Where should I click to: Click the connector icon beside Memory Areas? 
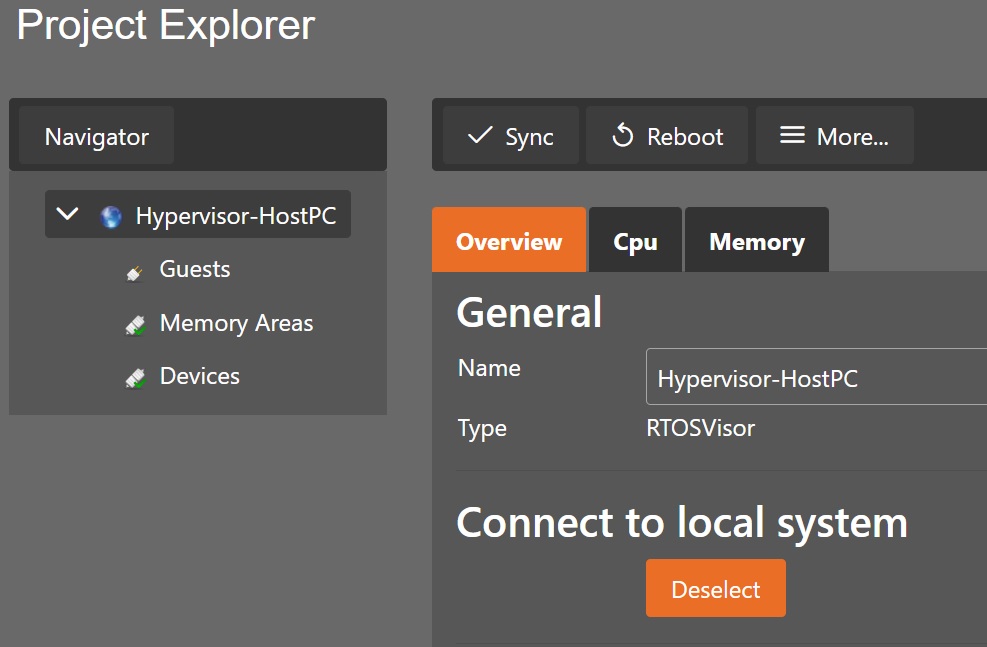134,322
